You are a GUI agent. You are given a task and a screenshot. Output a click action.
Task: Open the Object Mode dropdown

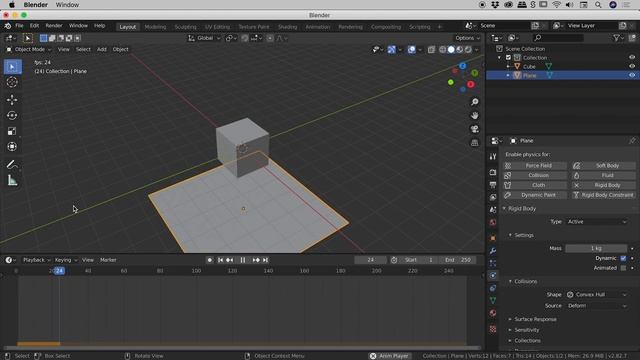[29, 49]
